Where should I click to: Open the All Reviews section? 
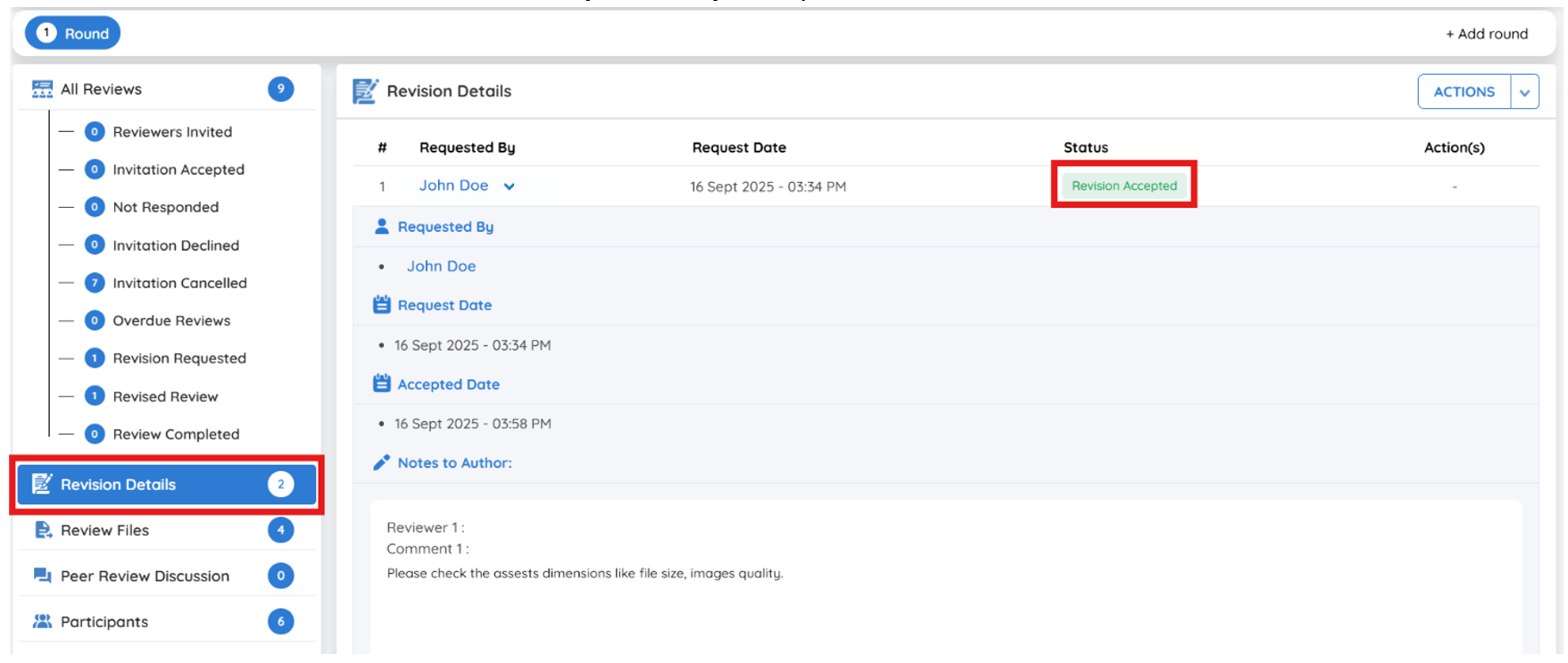click(167, 88)
